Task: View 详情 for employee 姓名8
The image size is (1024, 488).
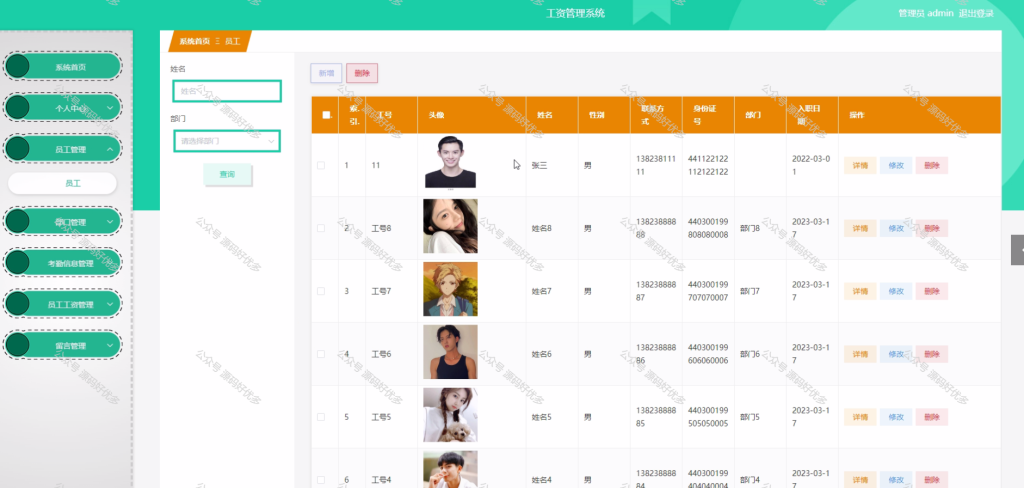Action: (860, 229)
